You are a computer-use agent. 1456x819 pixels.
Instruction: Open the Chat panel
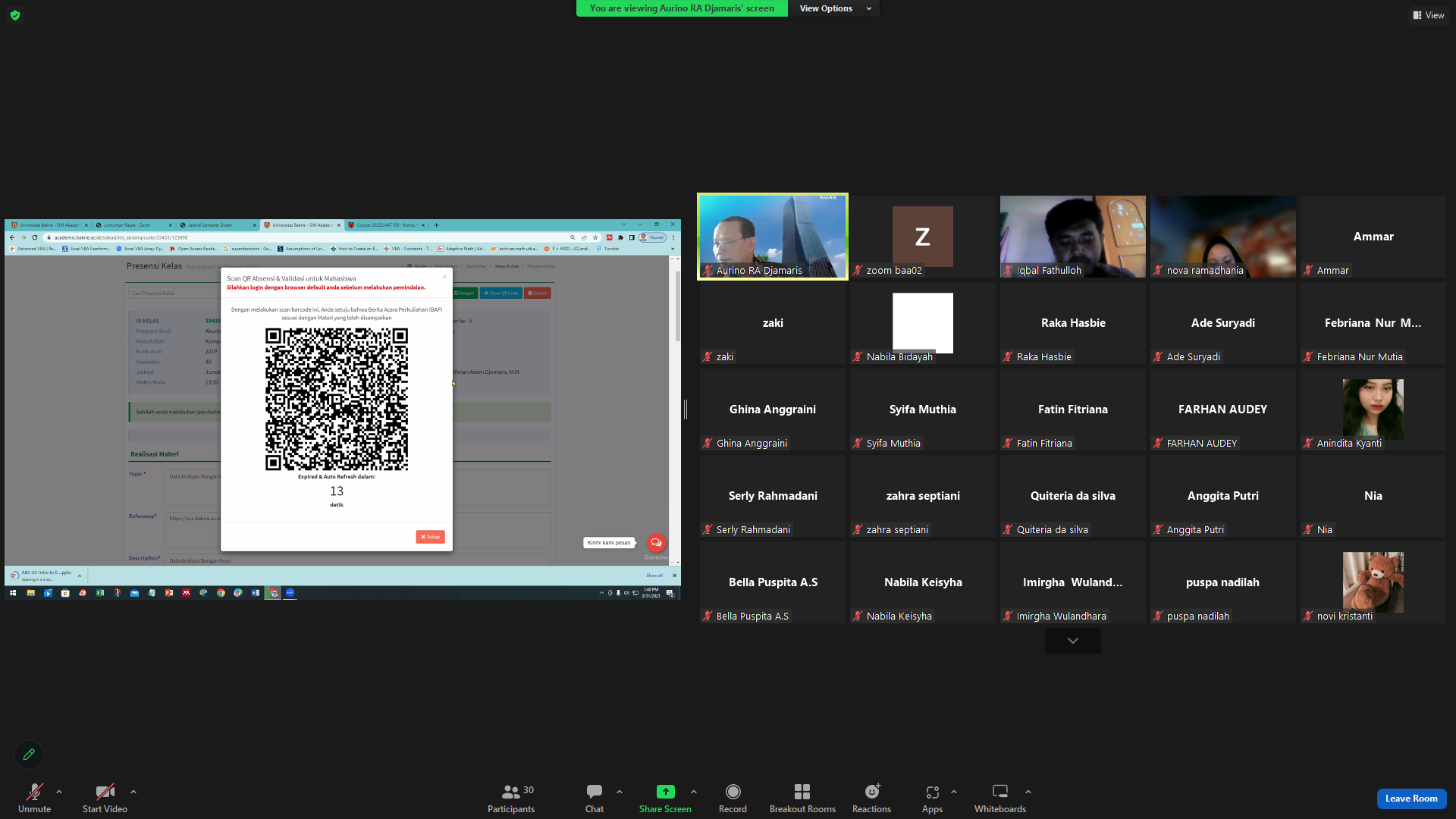coord(595,799)
